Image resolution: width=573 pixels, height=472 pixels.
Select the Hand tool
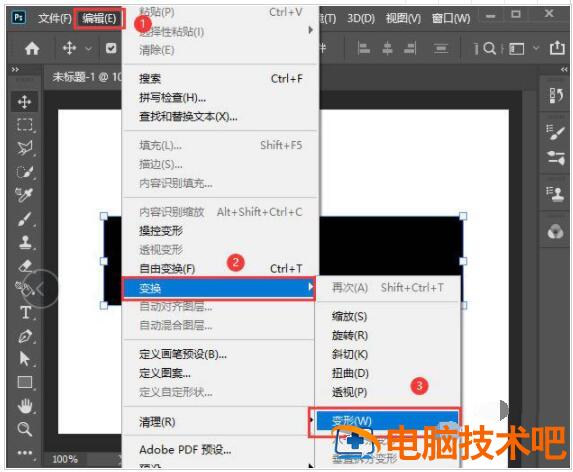click(24, 406)
